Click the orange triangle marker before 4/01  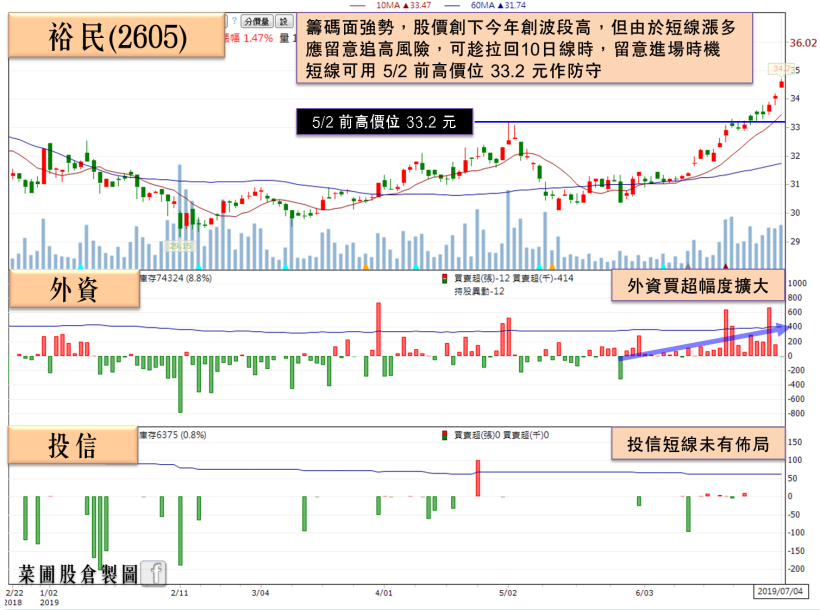click(366, 266)
